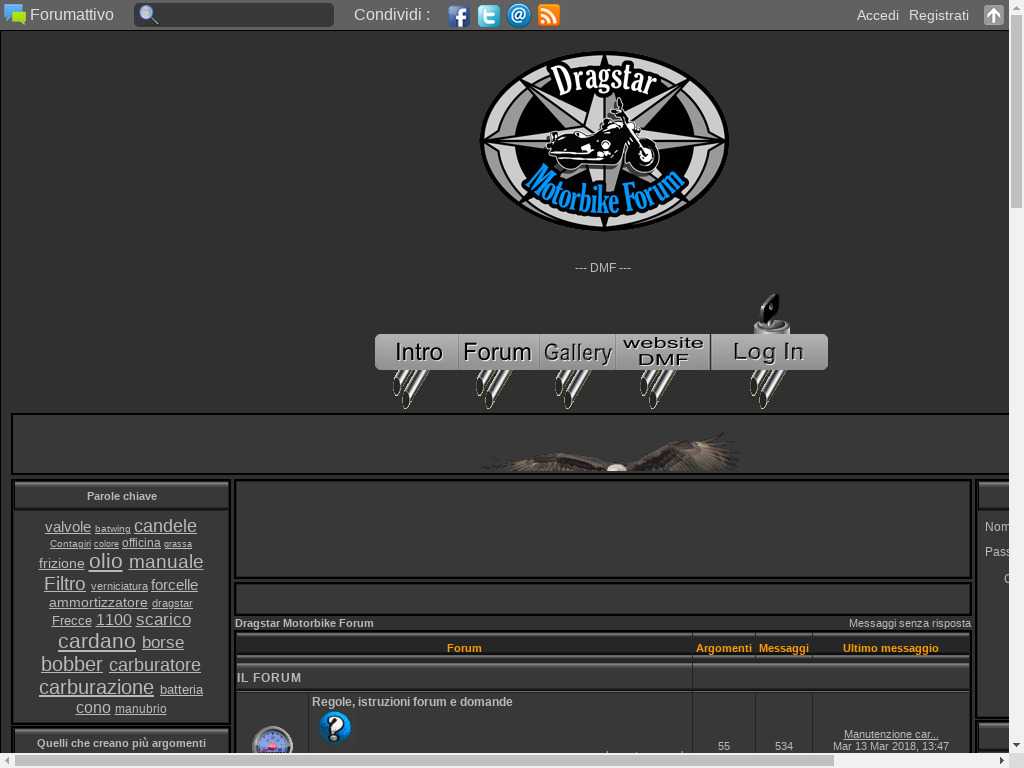Select keyword dragstar
Viewport: 1024px width, 768px height.
pos(172,603)
